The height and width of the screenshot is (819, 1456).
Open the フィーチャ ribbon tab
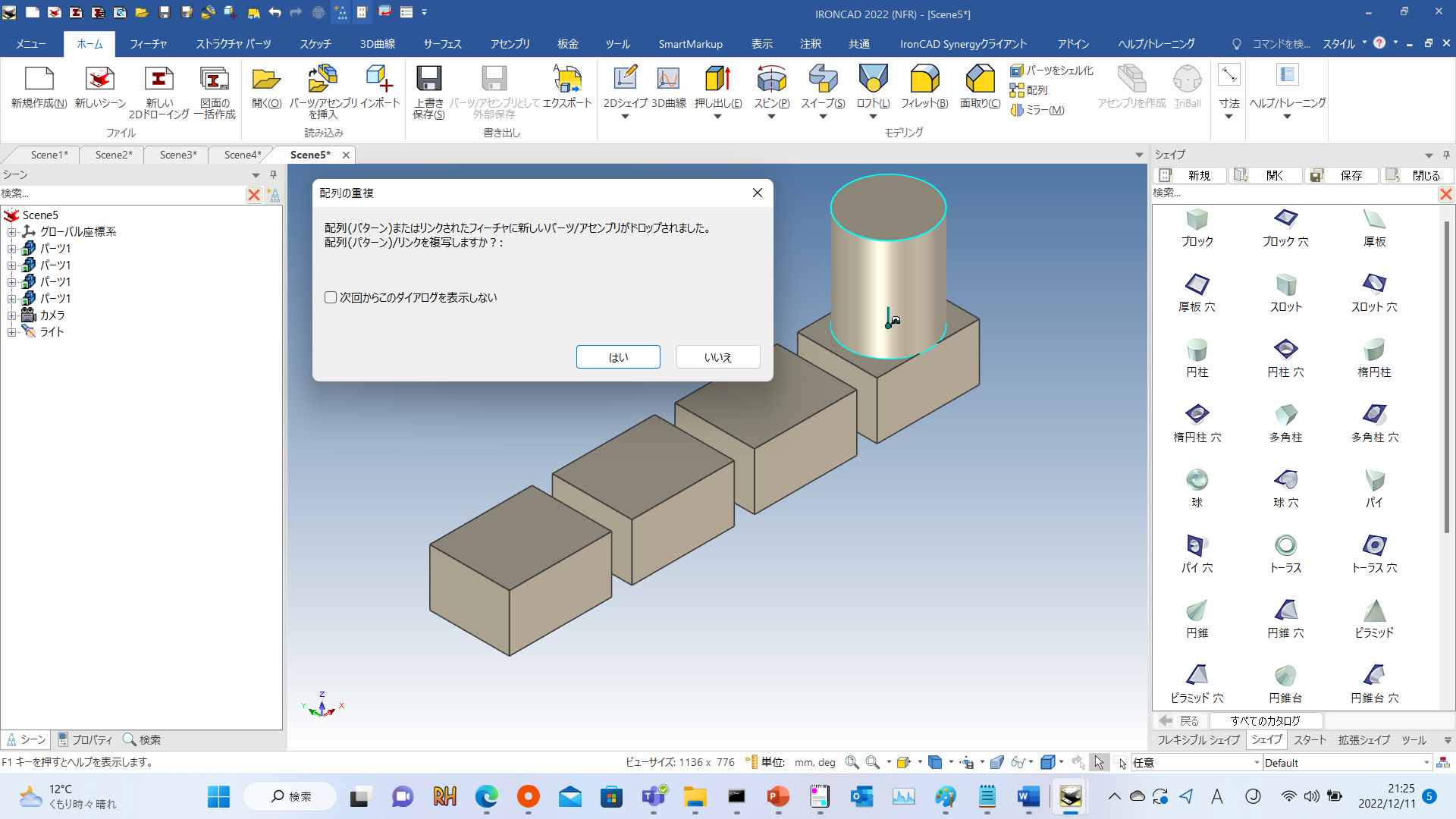coord(149,43)
